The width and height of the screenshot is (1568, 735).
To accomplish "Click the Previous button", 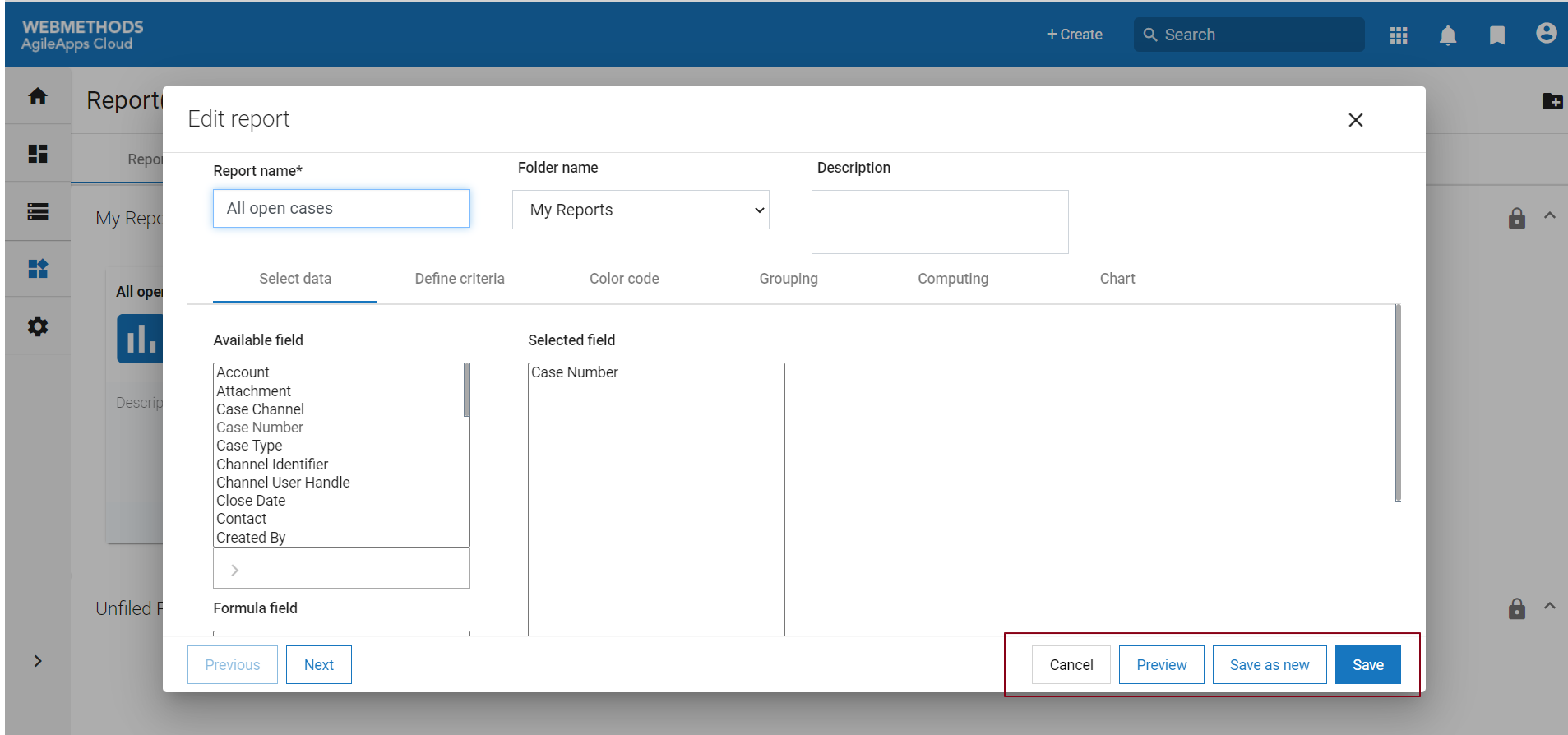I will click(233, 665).
